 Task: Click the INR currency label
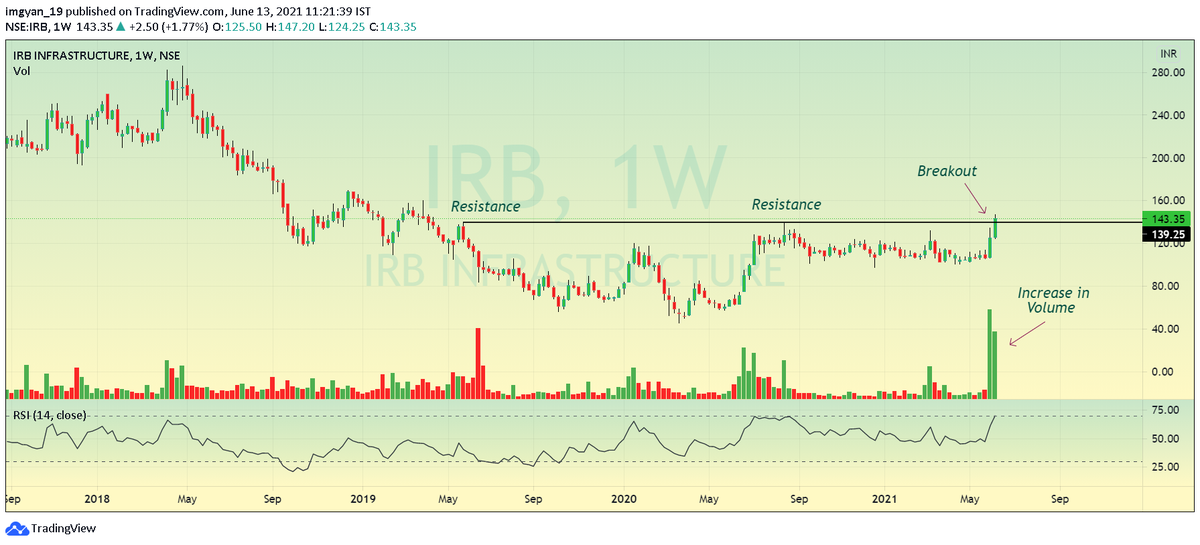1170,52
